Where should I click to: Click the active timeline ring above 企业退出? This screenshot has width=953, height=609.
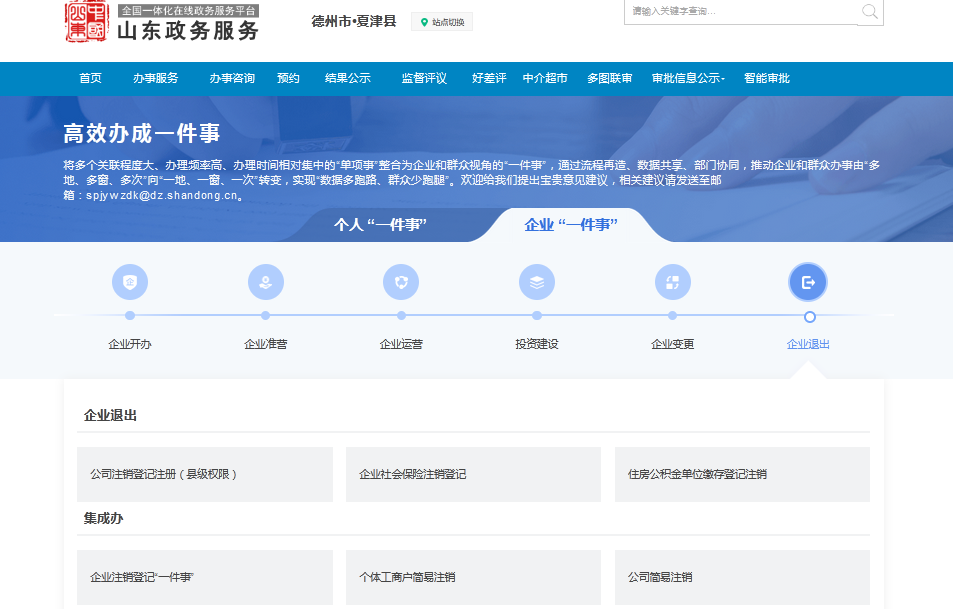(x=810, y=317)
